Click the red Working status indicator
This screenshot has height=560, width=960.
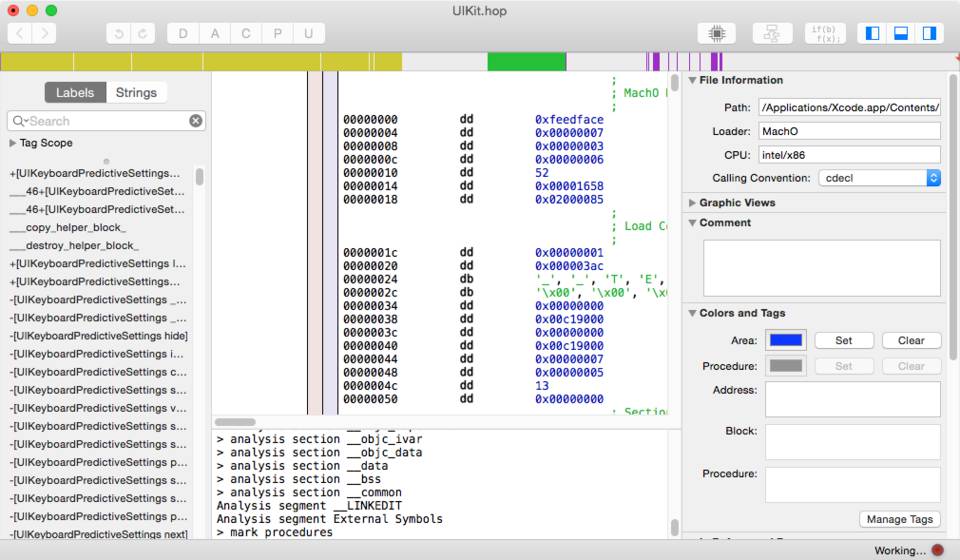click(937, 550)
